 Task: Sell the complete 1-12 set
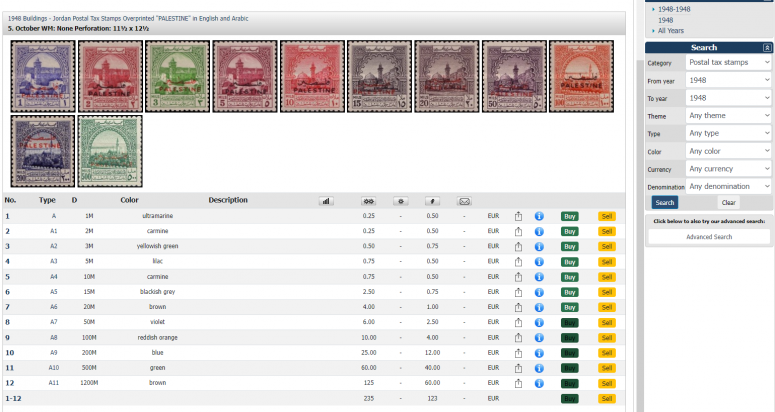[606, 399]
